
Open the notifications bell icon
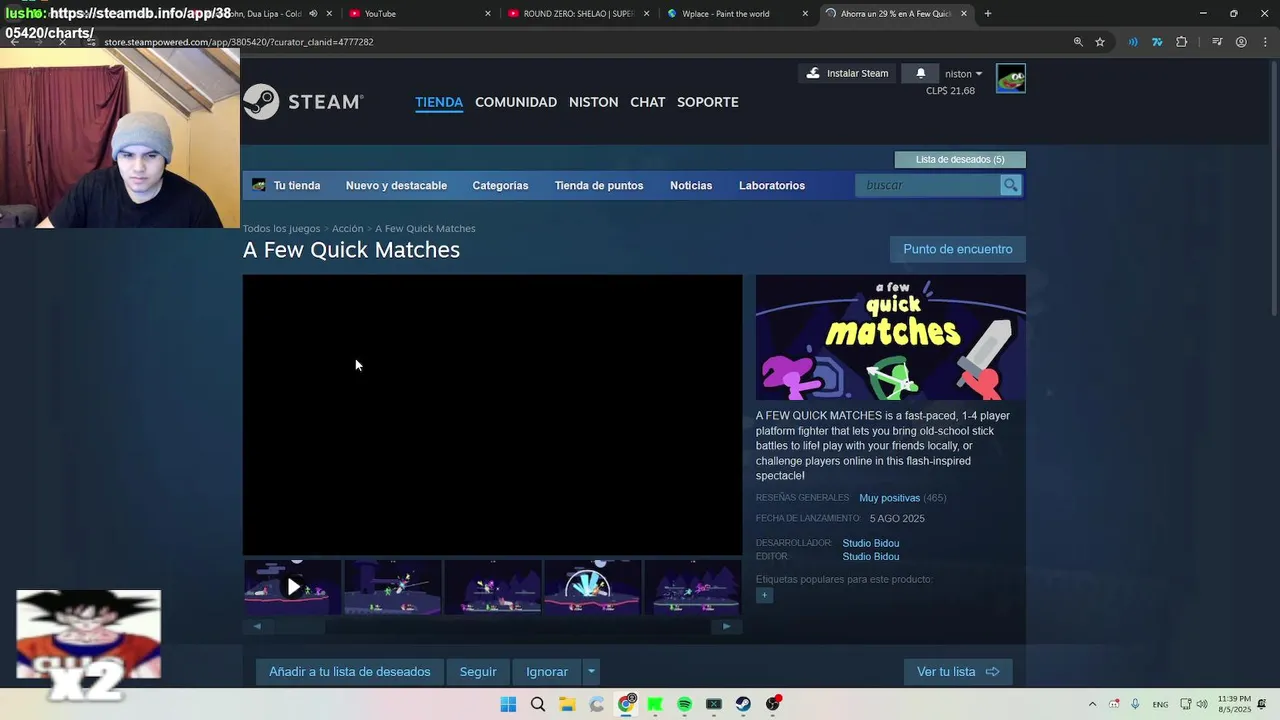pos(921,73)
